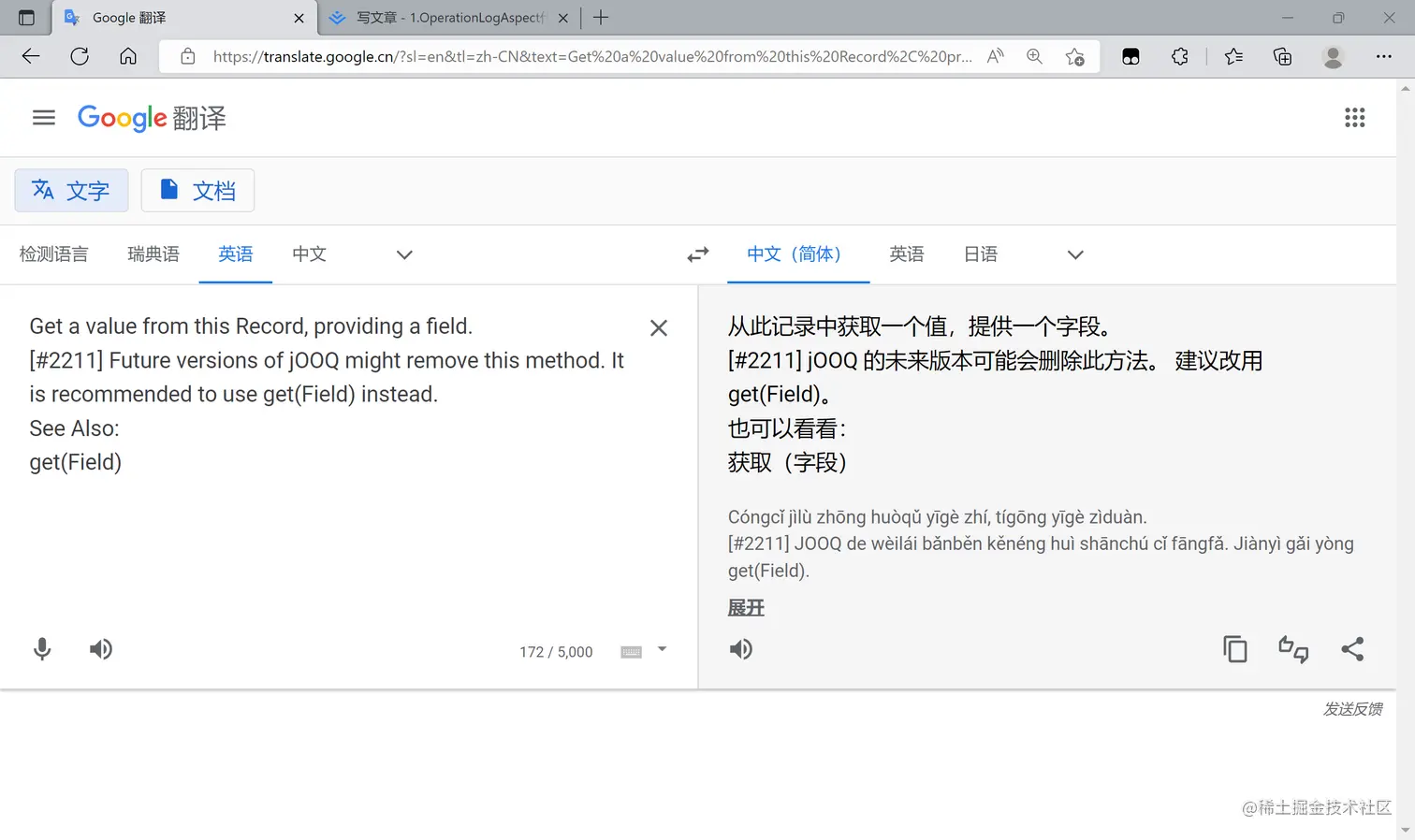View site information lock icon
This screenshot has width=1415, height=840.
[188, 56]
